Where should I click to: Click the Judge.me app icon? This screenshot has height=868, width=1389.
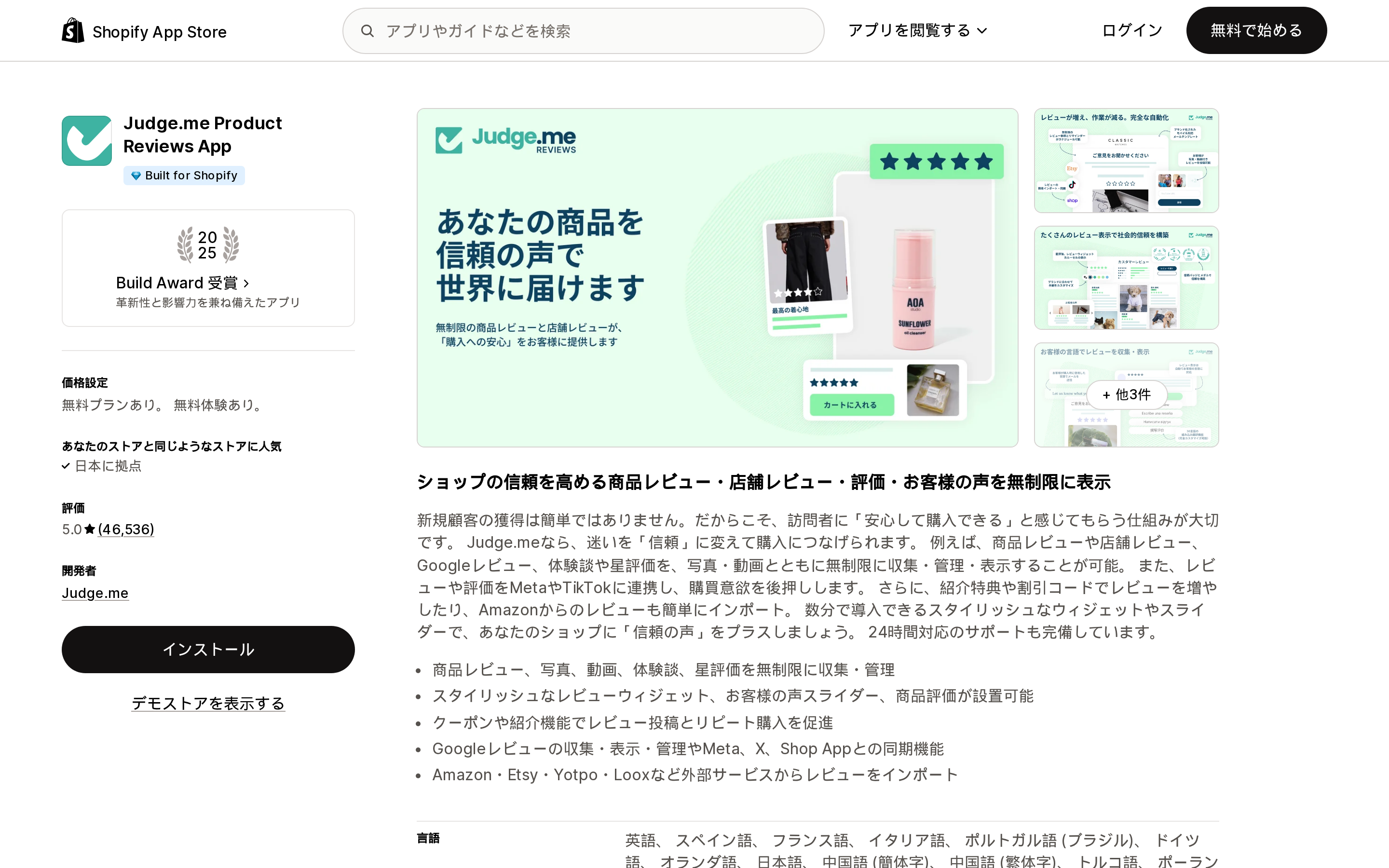tap(87, 141)
